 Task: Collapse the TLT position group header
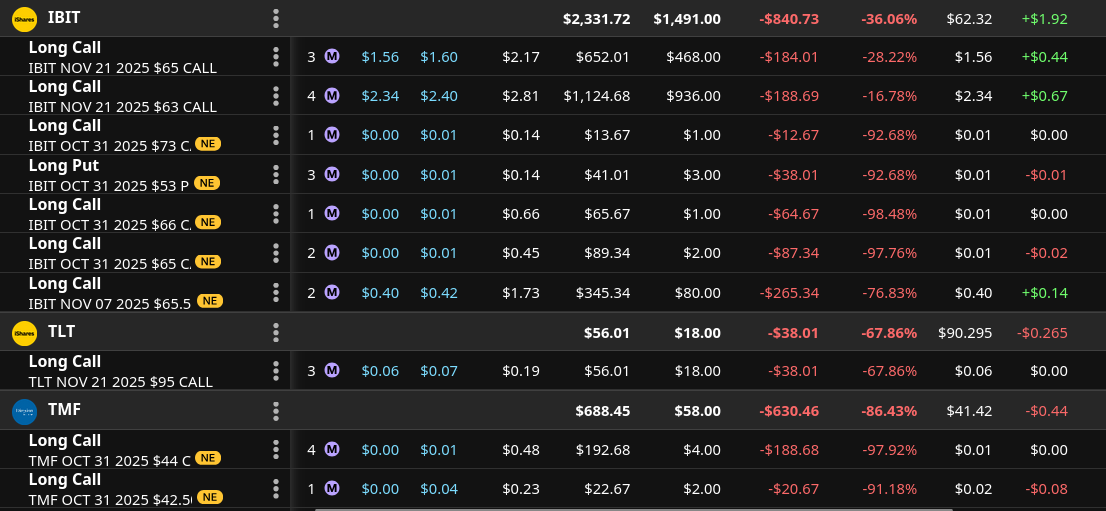coord(553,332)
